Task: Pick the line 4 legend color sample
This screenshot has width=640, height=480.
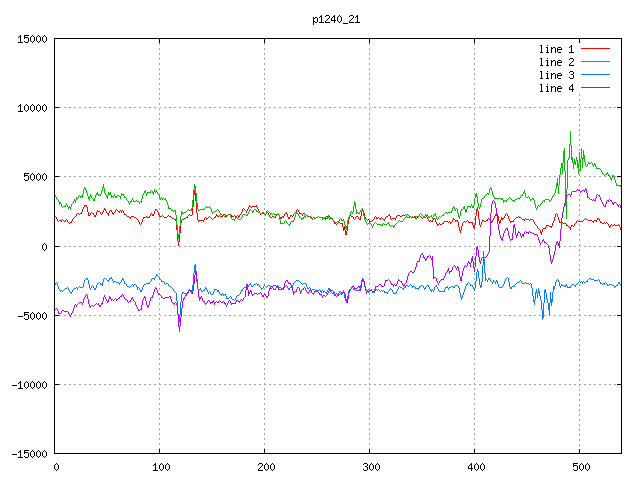Action: (596, 88)
